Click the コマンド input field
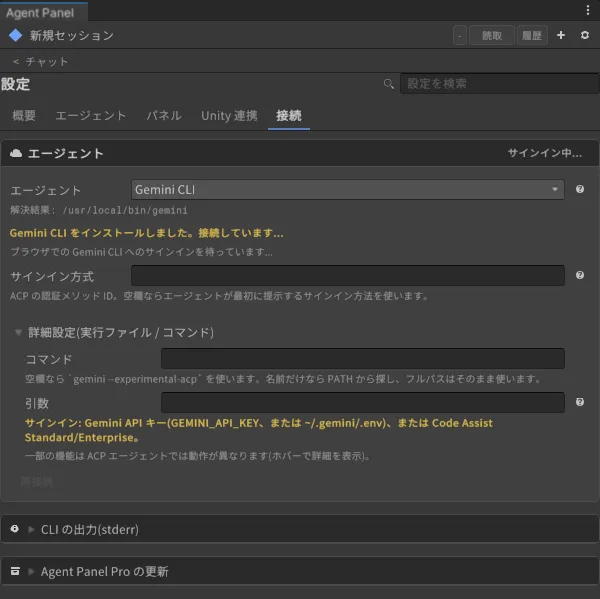This screenshot has height=599, width=600. click(362, 359)
